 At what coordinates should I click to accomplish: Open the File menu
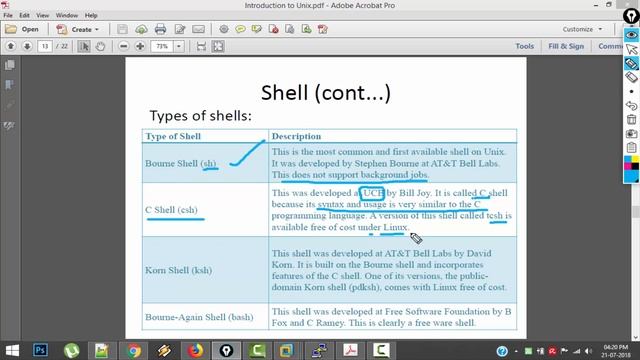8,15
